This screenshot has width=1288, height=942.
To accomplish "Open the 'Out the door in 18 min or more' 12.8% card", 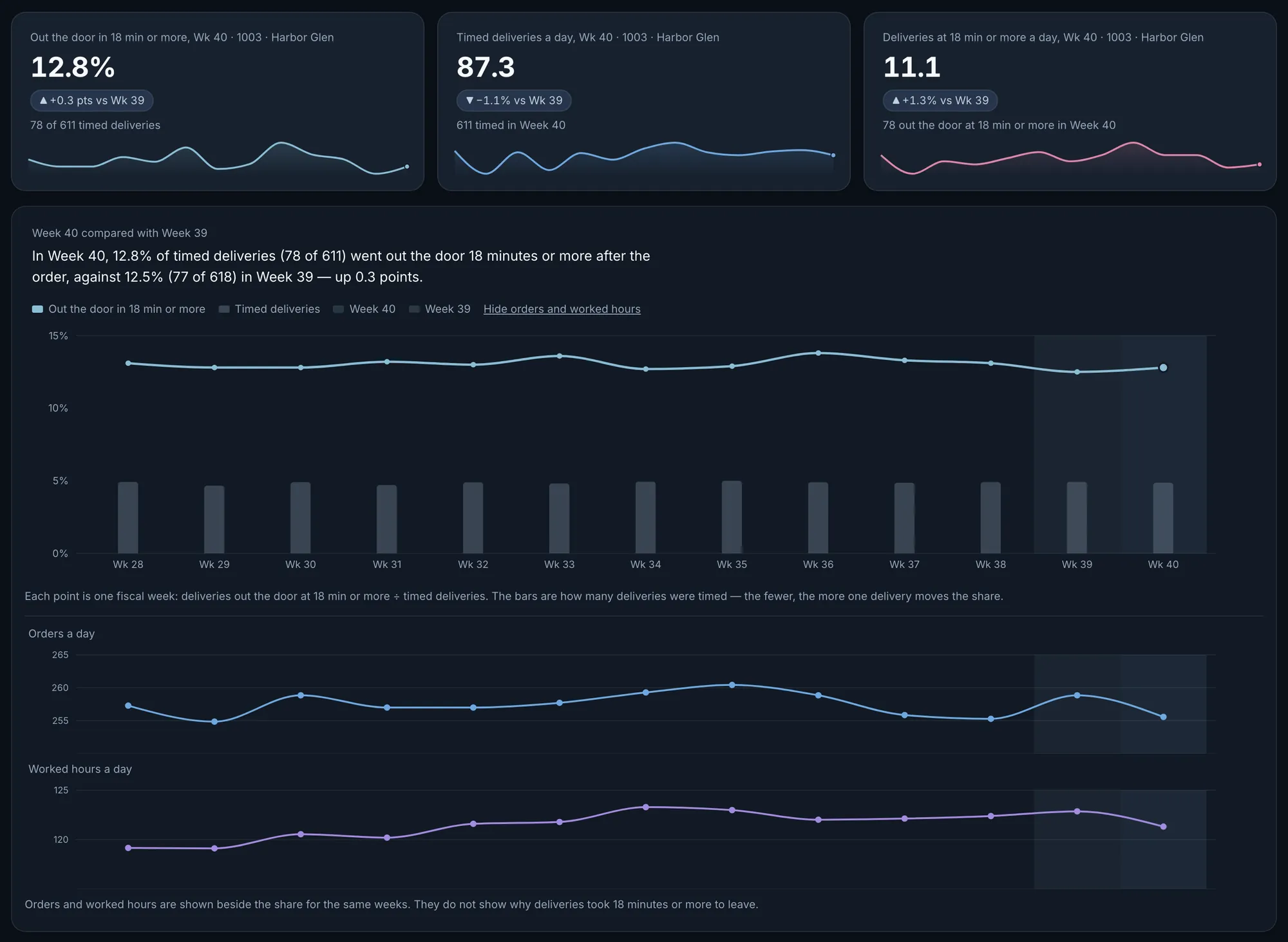I will [218, 101].
